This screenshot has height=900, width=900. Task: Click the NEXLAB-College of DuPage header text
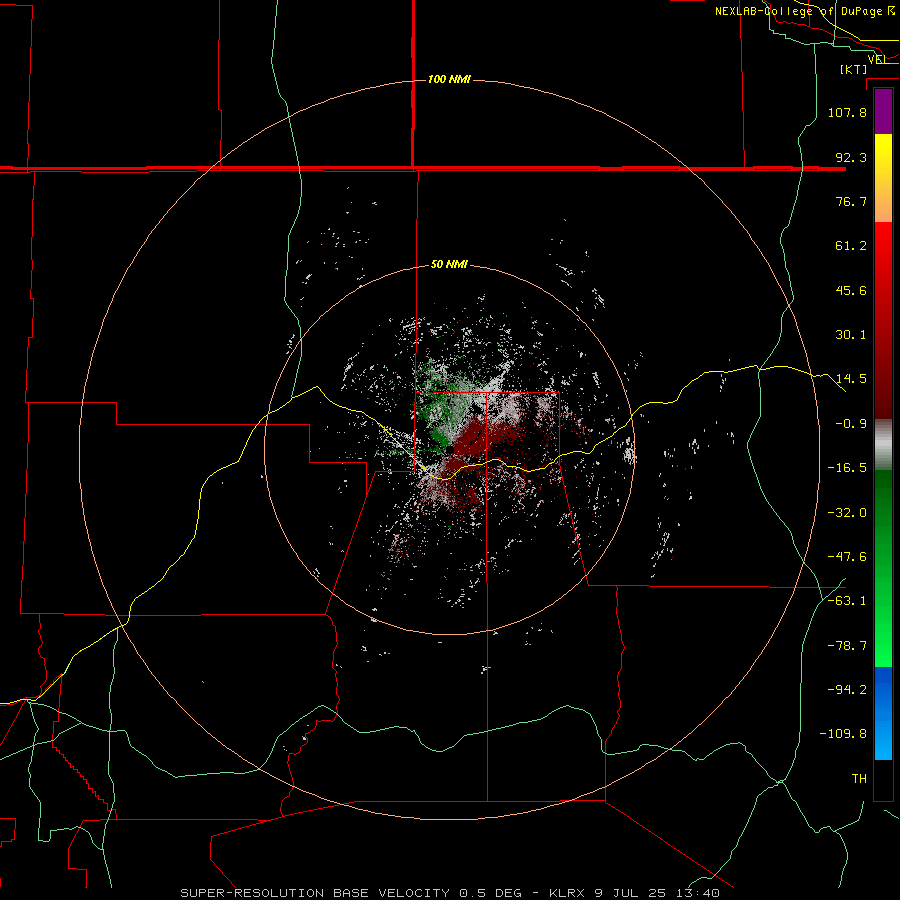(805, 11)
